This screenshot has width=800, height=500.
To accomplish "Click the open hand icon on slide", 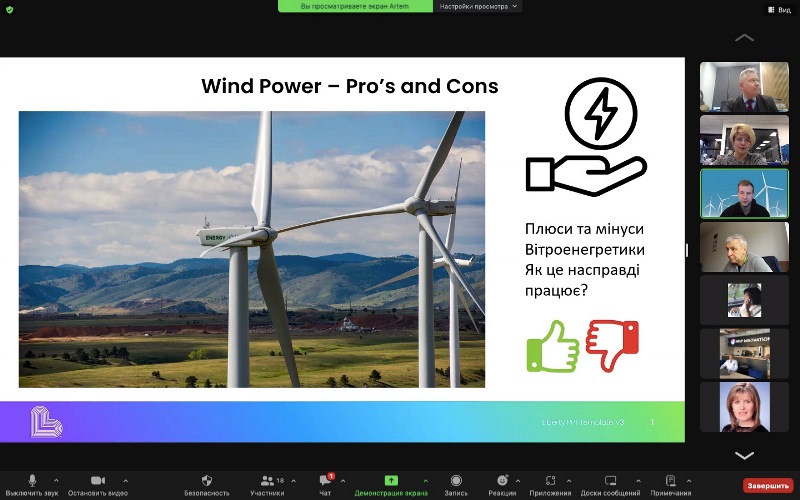I will point(586,176).
